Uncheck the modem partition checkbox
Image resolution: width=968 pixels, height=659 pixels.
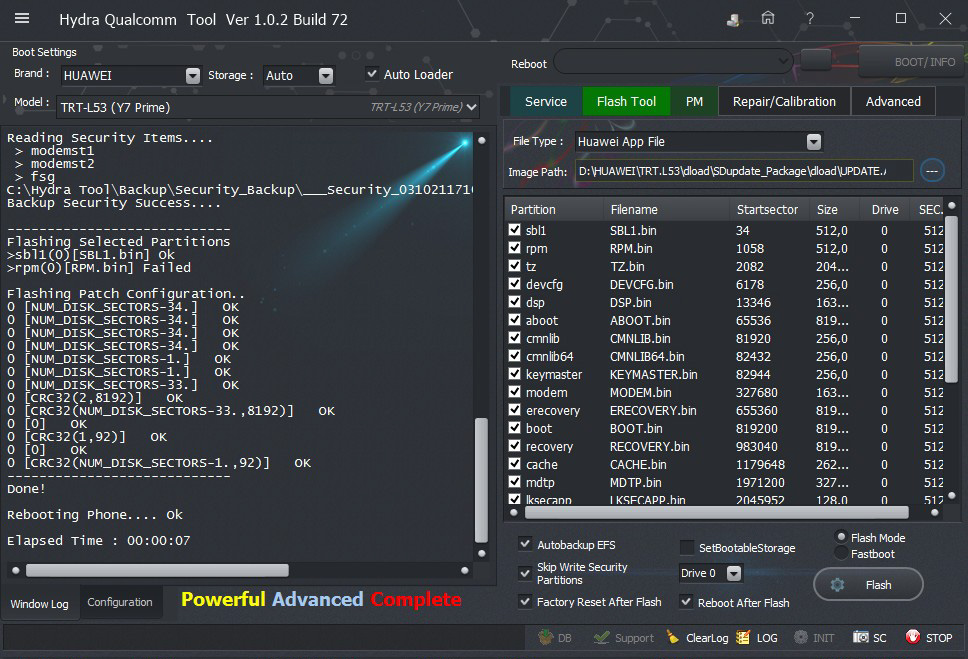pyautogui.click(x=514, y=392)
